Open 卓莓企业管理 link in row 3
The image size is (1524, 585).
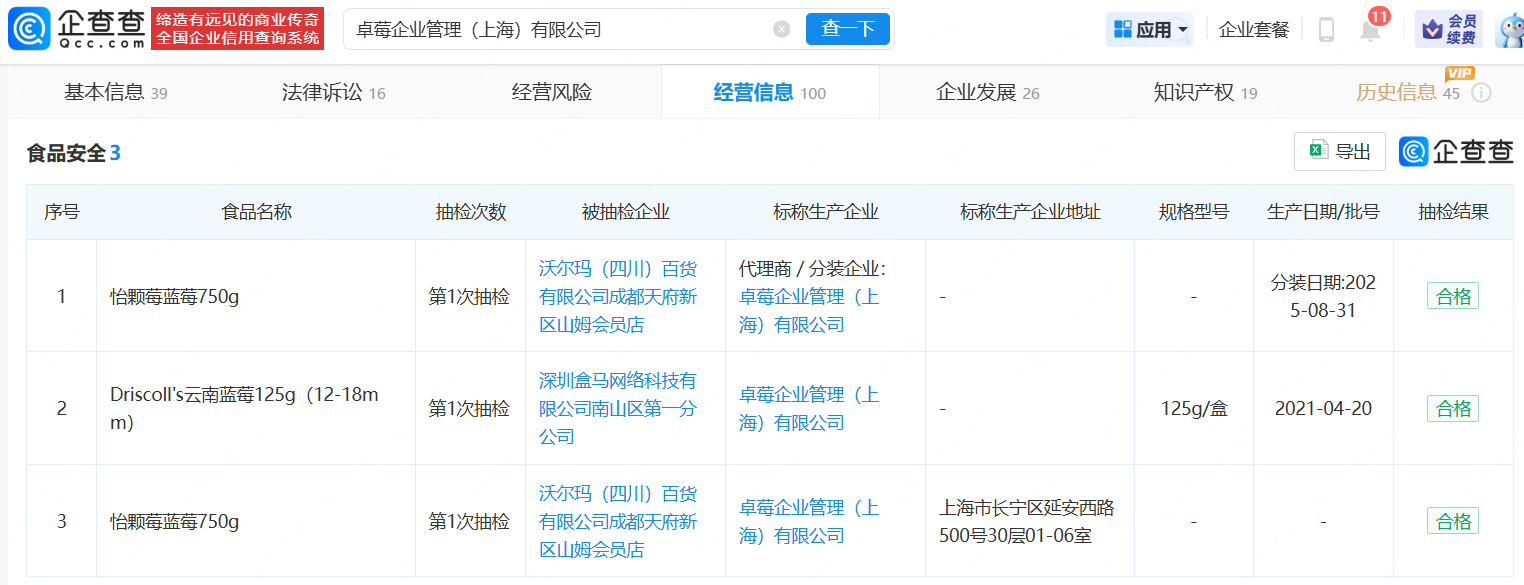coord(808,521)
